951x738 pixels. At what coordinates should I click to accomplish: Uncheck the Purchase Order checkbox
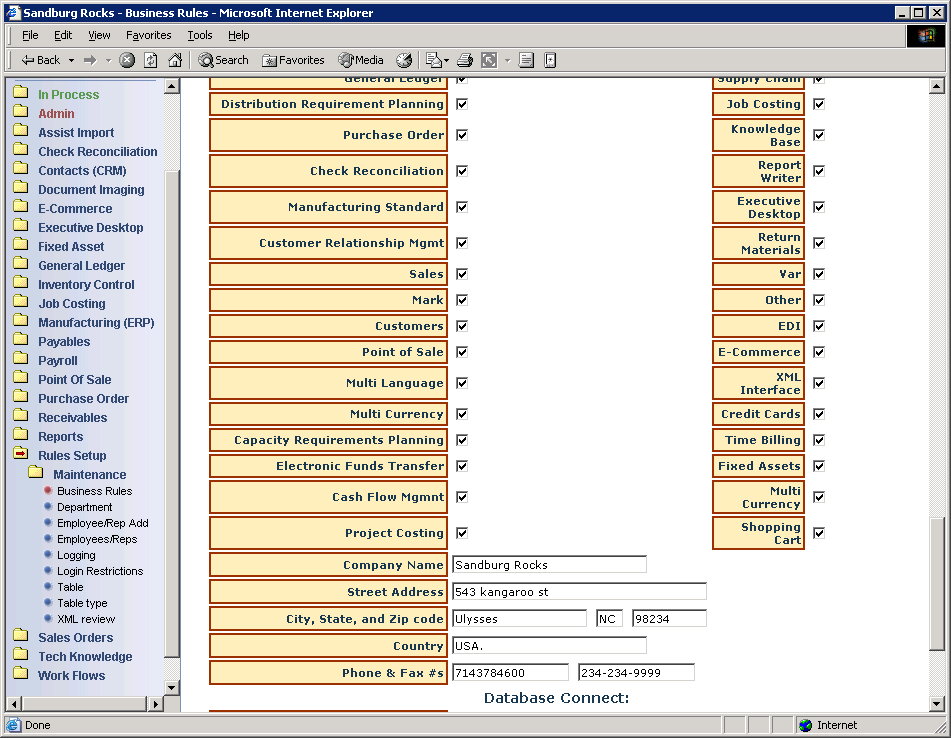[x=462, y=135]
